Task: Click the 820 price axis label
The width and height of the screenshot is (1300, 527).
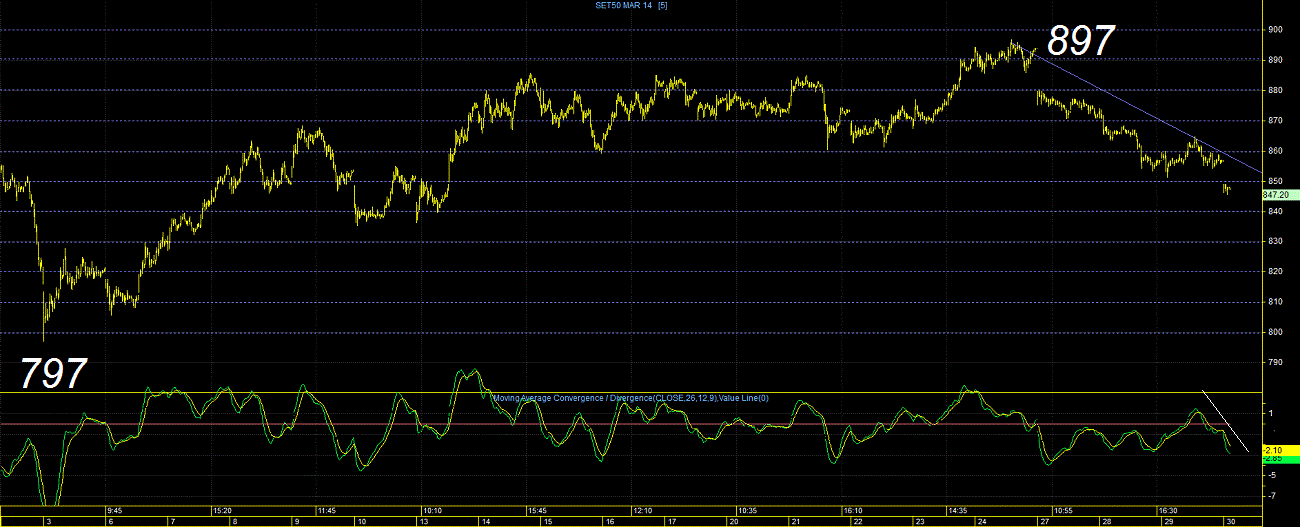Action: 1275,271
